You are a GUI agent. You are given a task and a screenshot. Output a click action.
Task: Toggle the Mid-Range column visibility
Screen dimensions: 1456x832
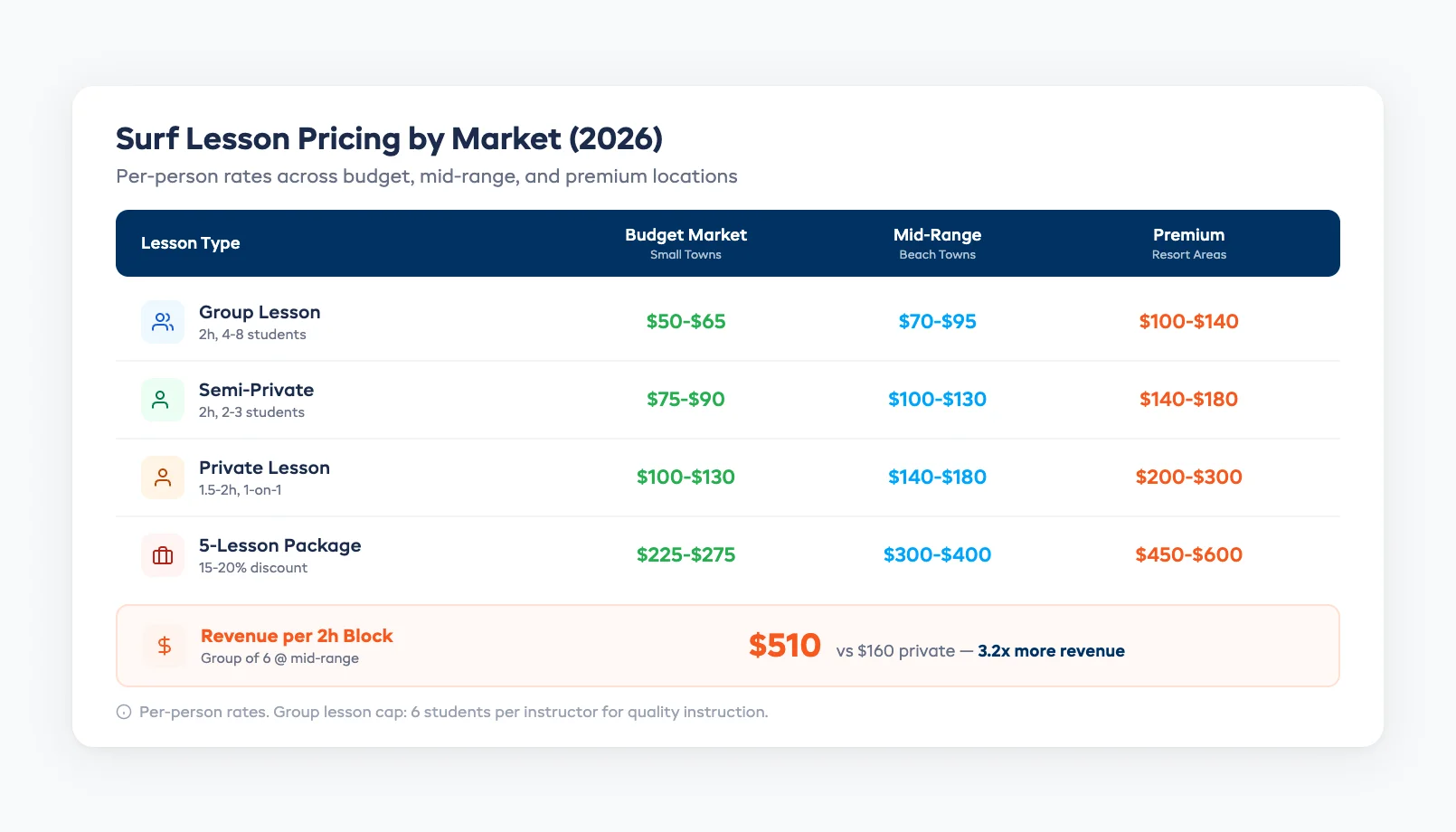(937, 242)
